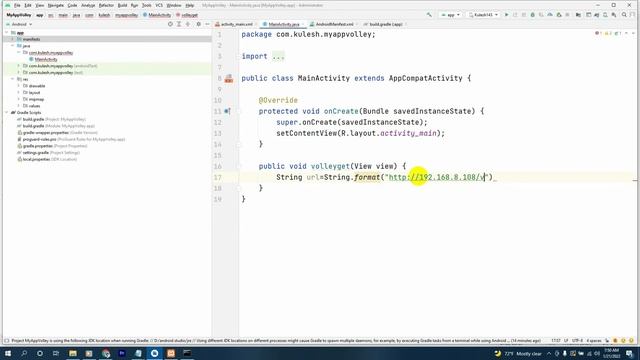This screenshot has height=360, width=640.
Task: Click volleyget in the breadcrumb bar
Action: click(x=187, y=15)
